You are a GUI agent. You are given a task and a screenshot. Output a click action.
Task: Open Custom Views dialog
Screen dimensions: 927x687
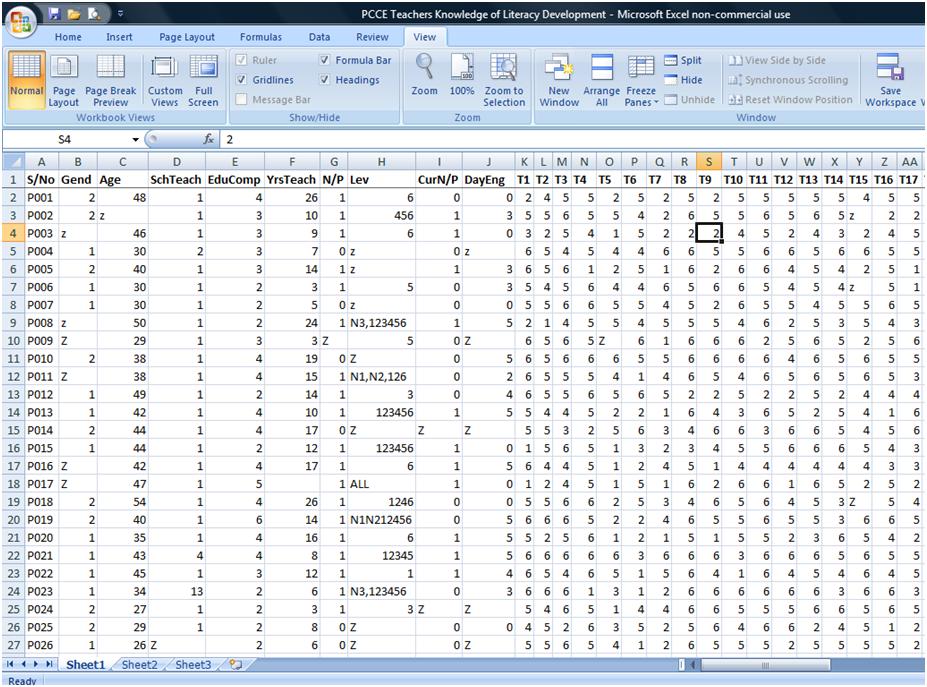[165, 80]
